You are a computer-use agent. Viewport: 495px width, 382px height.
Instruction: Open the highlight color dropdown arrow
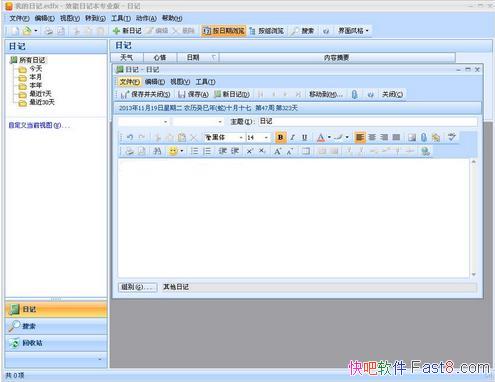(x=347, y=137)
